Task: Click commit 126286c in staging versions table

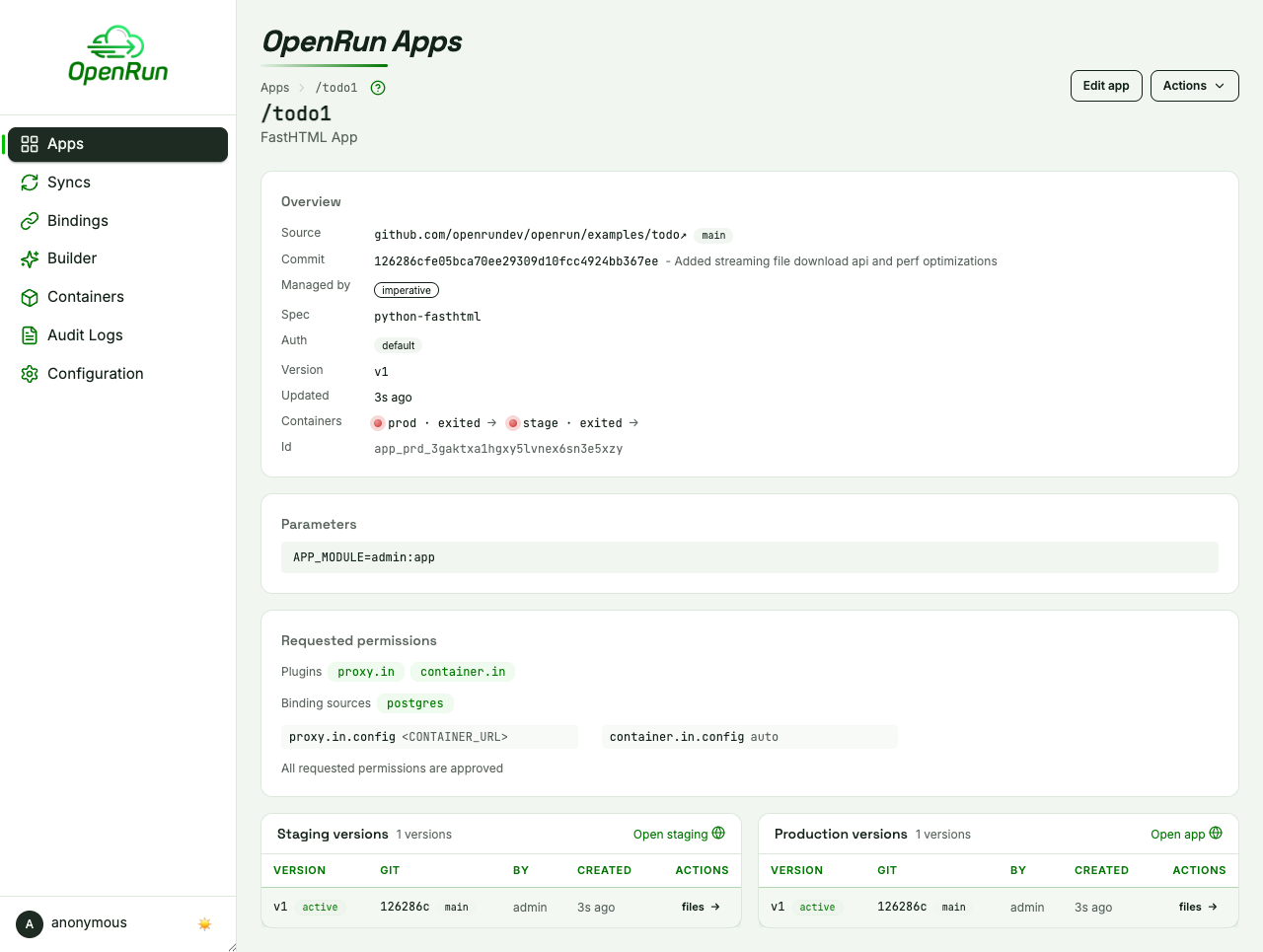Action: point(405,907)
